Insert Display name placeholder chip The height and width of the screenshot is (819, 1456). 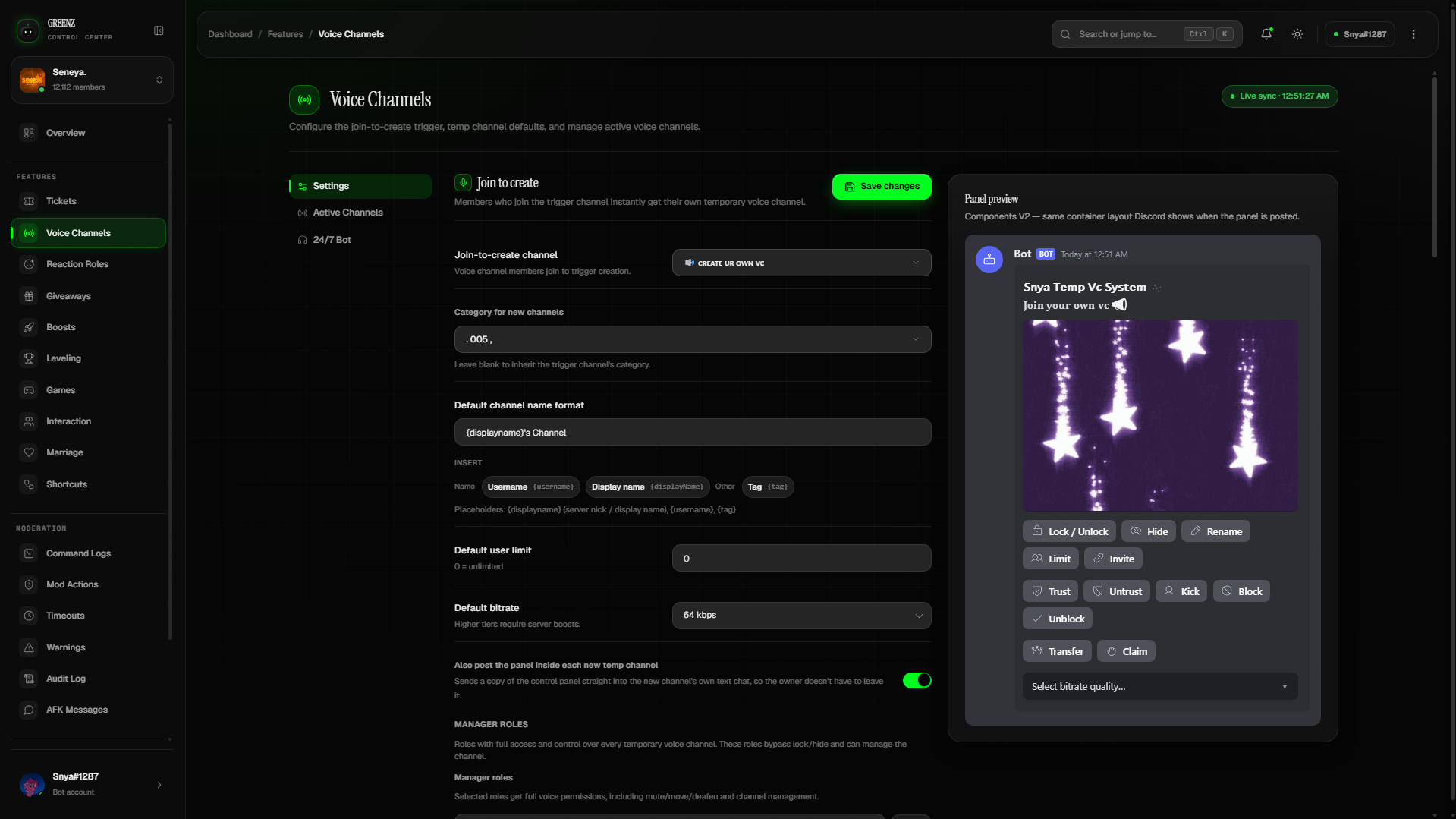click(x=647, y=487)
